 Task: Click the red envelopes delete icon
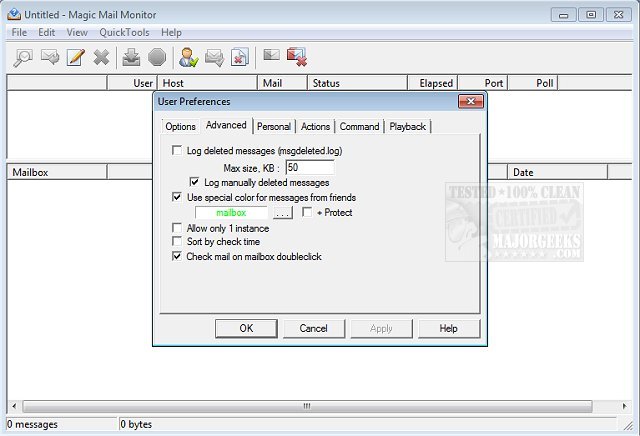(x=297, y=57)
